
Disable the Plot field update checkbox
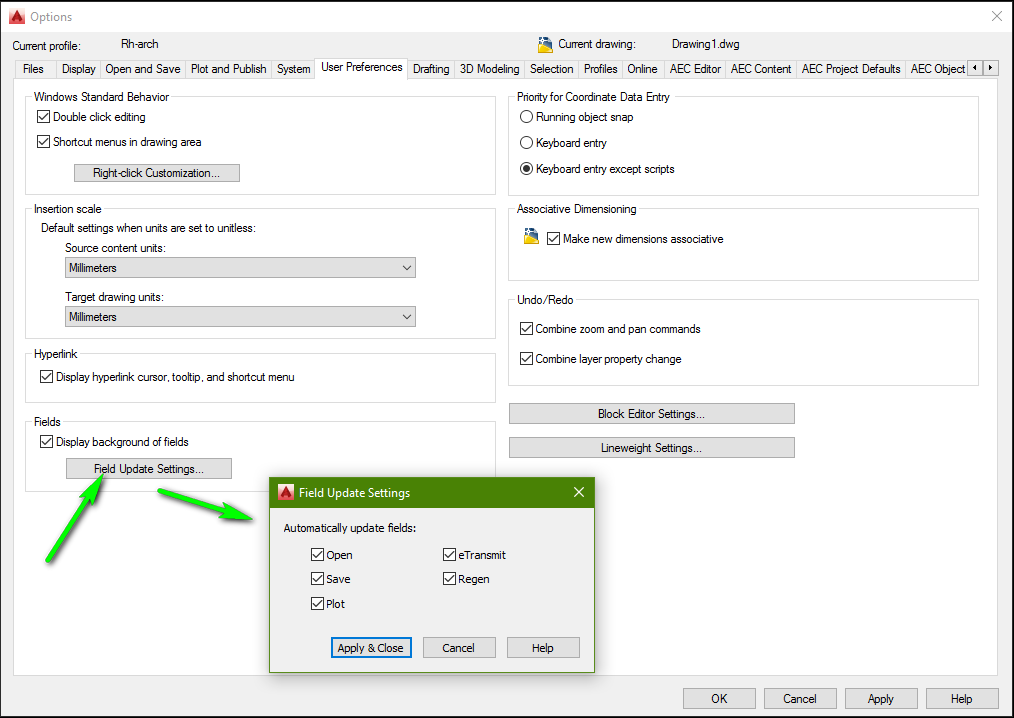(x=318, y=604)
